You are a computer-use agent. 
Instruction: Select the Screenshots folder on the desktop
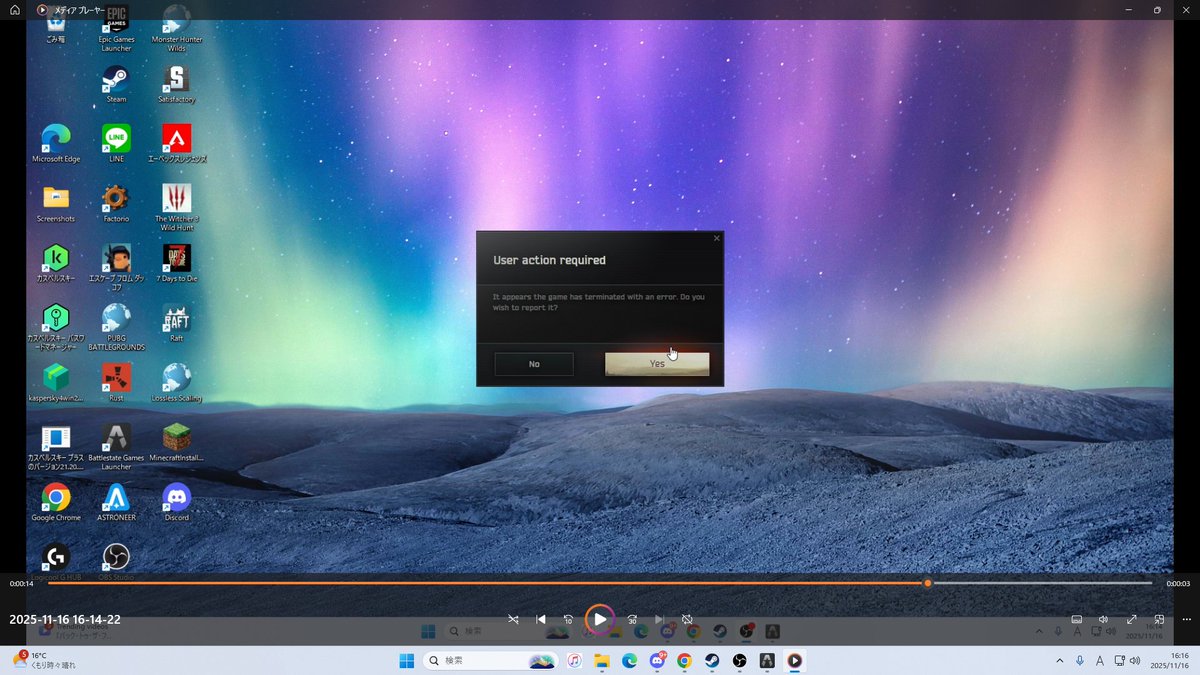(56, 203)
